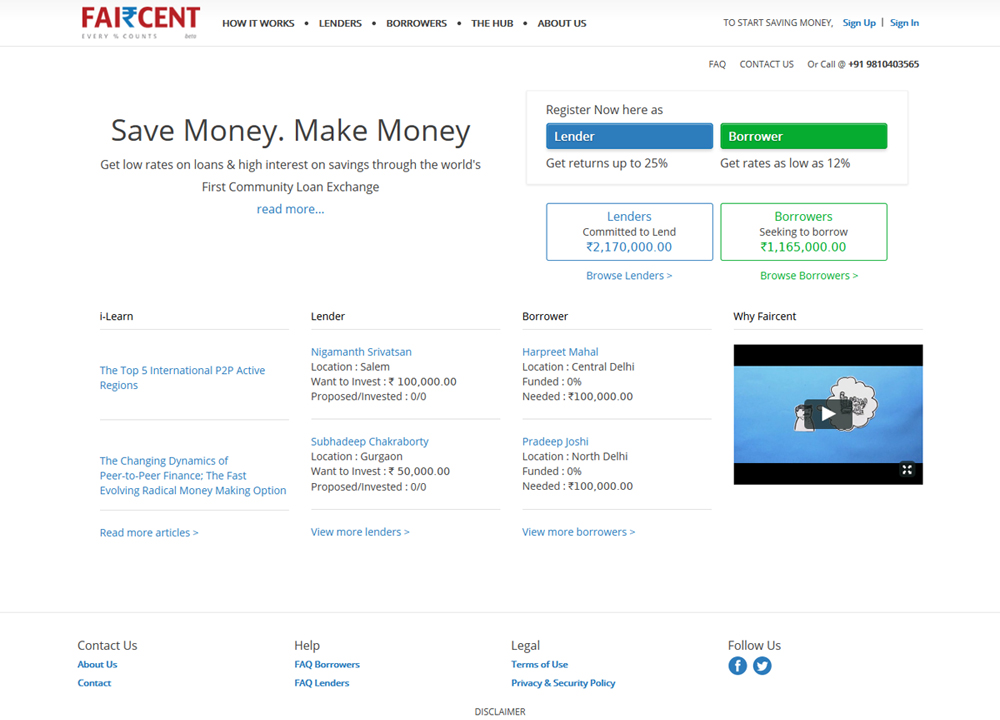Open Terms of Use link
The height and width of the screenshot is (720, 1000).
[x=540, y=665]
